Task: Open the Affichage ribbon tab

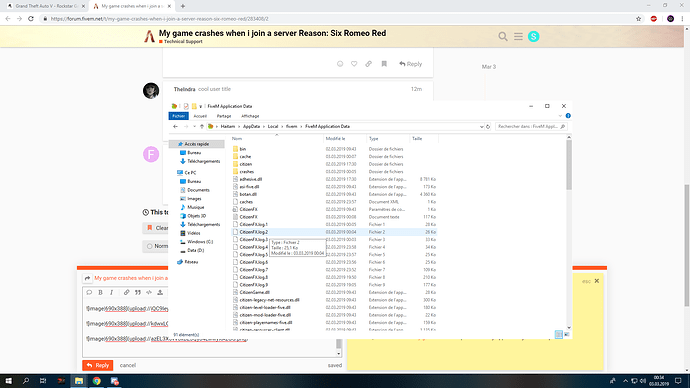Action: [x=250, y=116]
